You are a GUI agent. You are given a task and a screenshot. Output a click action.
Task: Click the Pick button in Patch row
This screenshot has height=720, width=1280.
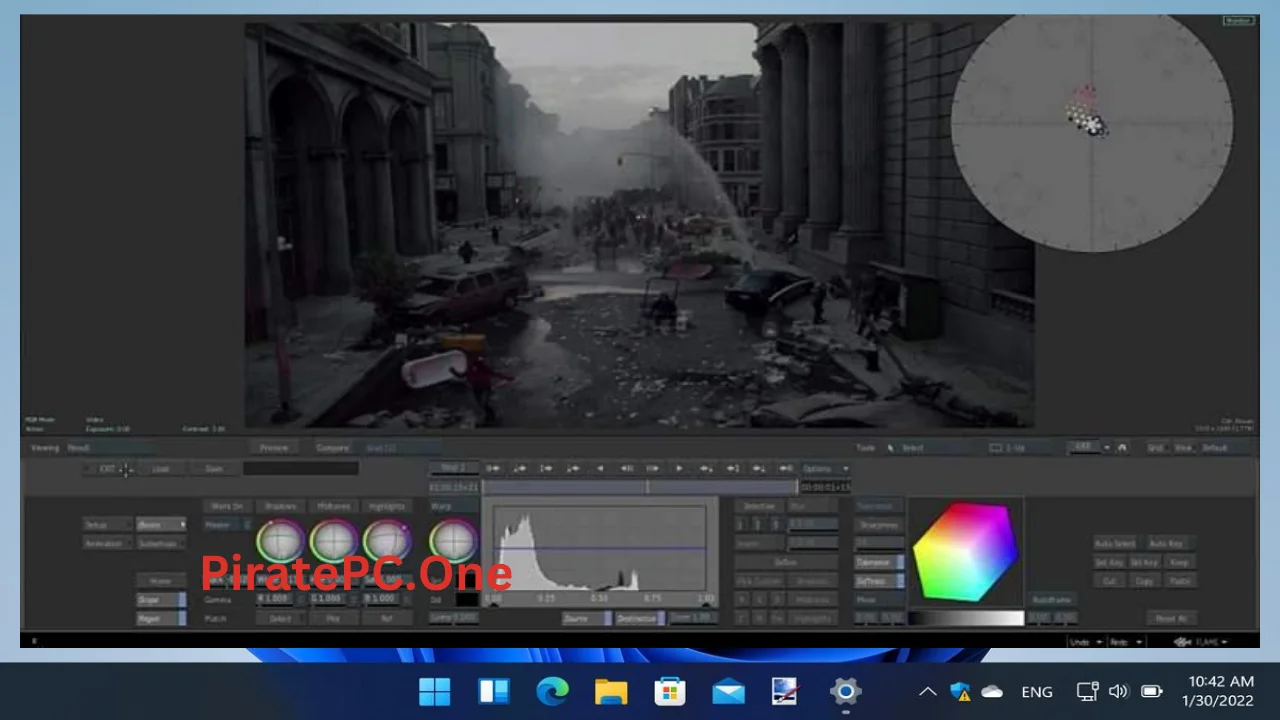tap(334, 619)
